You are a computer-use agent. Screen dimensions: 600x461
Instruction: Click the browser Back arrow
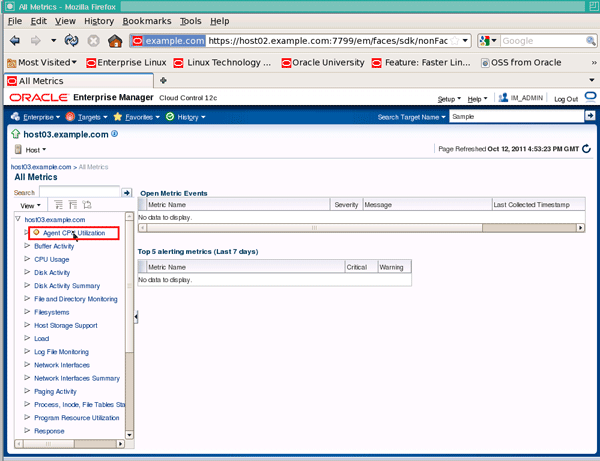(15, 40)
